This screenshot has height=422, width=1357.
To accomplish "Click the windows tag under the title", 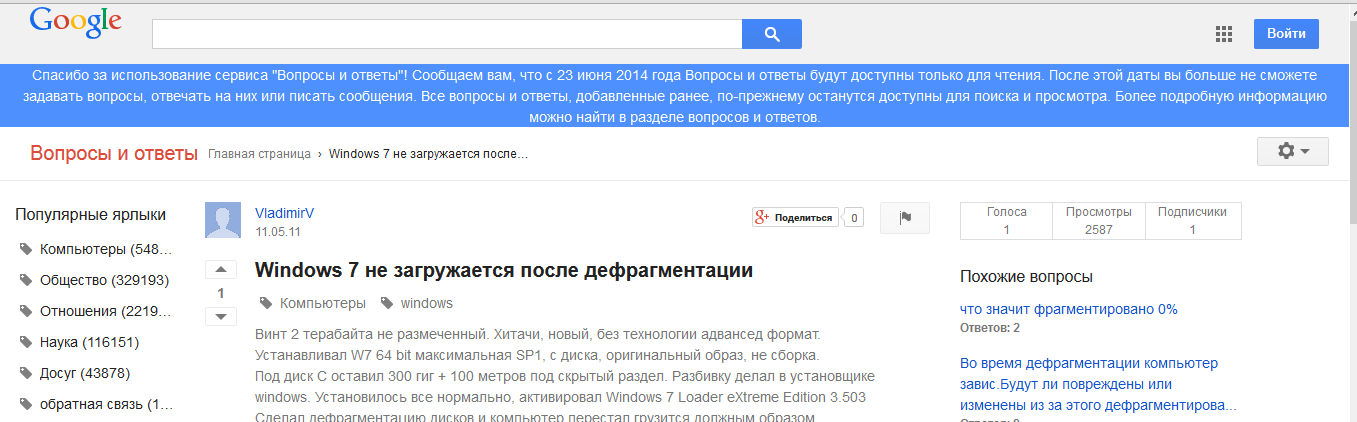I will click(x=427, y=303).
